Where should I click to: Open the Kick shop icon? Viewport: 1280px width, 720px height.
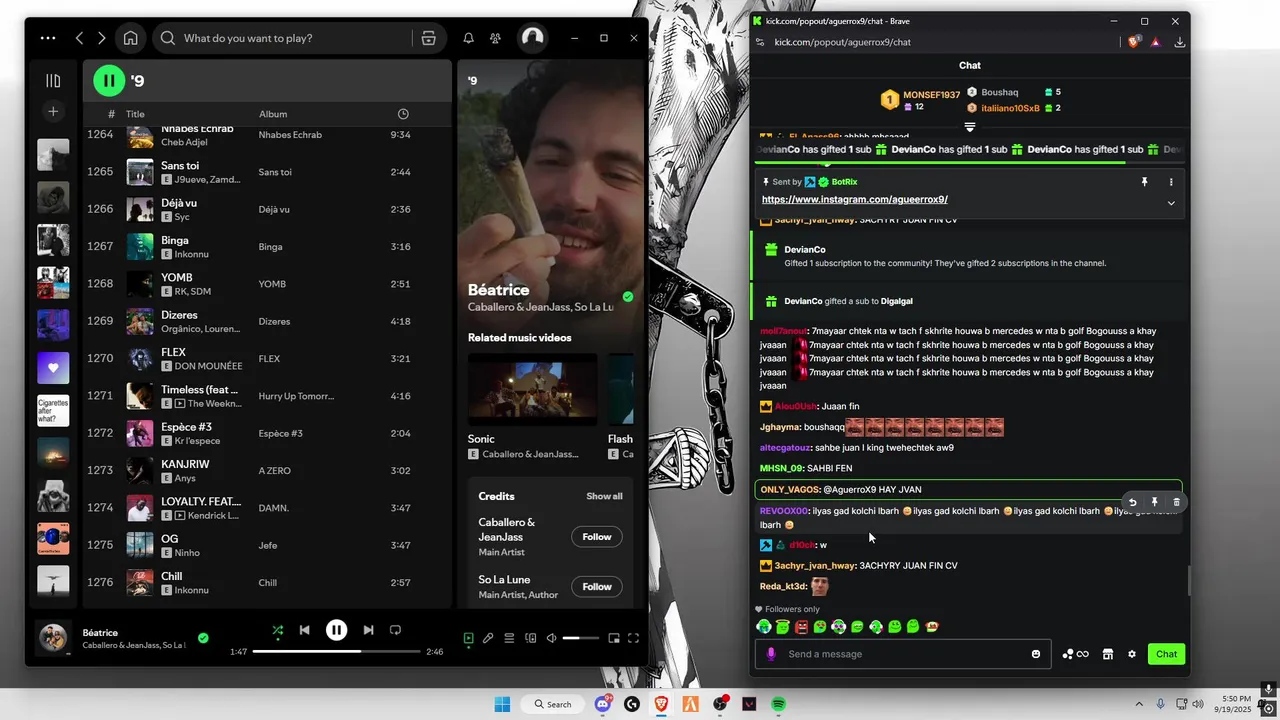coord(1108,654)
